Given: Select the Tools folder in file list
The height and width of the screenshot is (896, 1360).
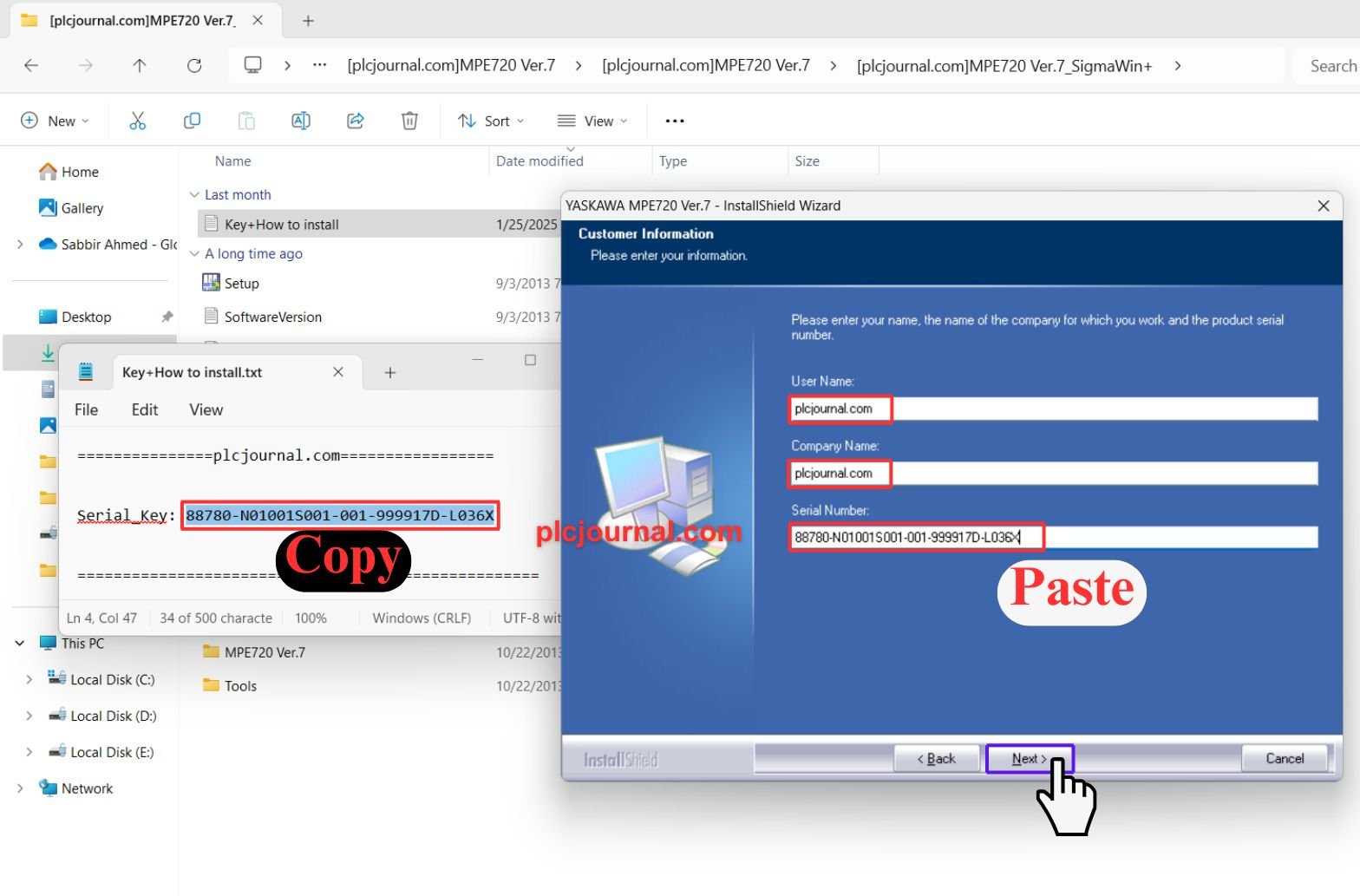Looking at the screenshot, I should point(230,686).
